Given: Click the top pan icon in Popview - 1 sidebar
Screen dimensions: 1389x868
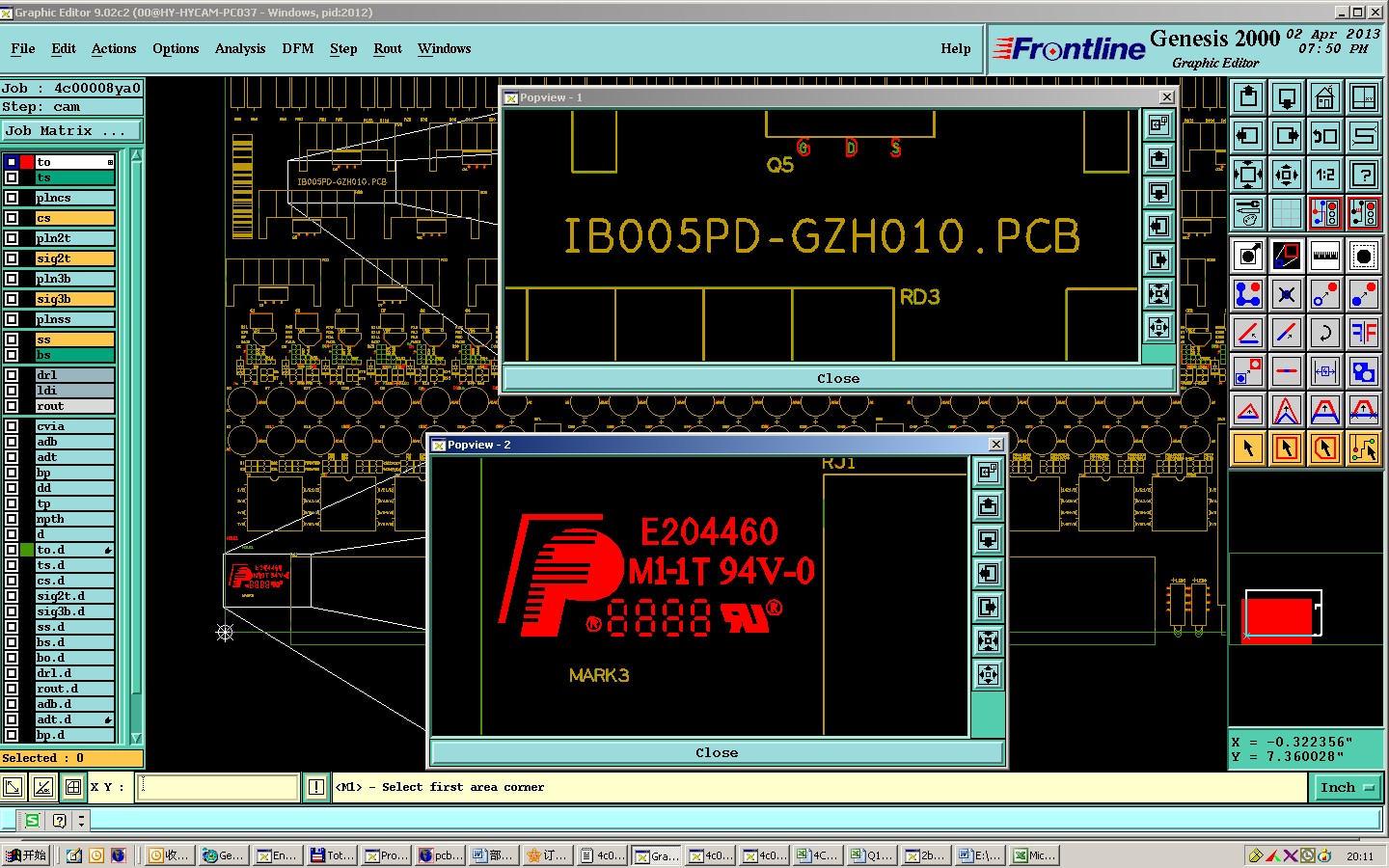Looking at the screenshot, I should 1158,158.
